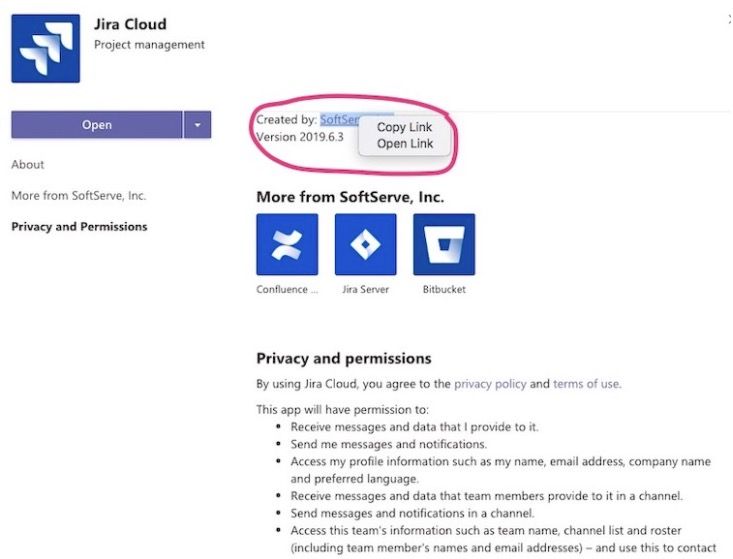The image size is (733, 559).
Task: Choose Copy Link from context menu
Action: (404, 127)
